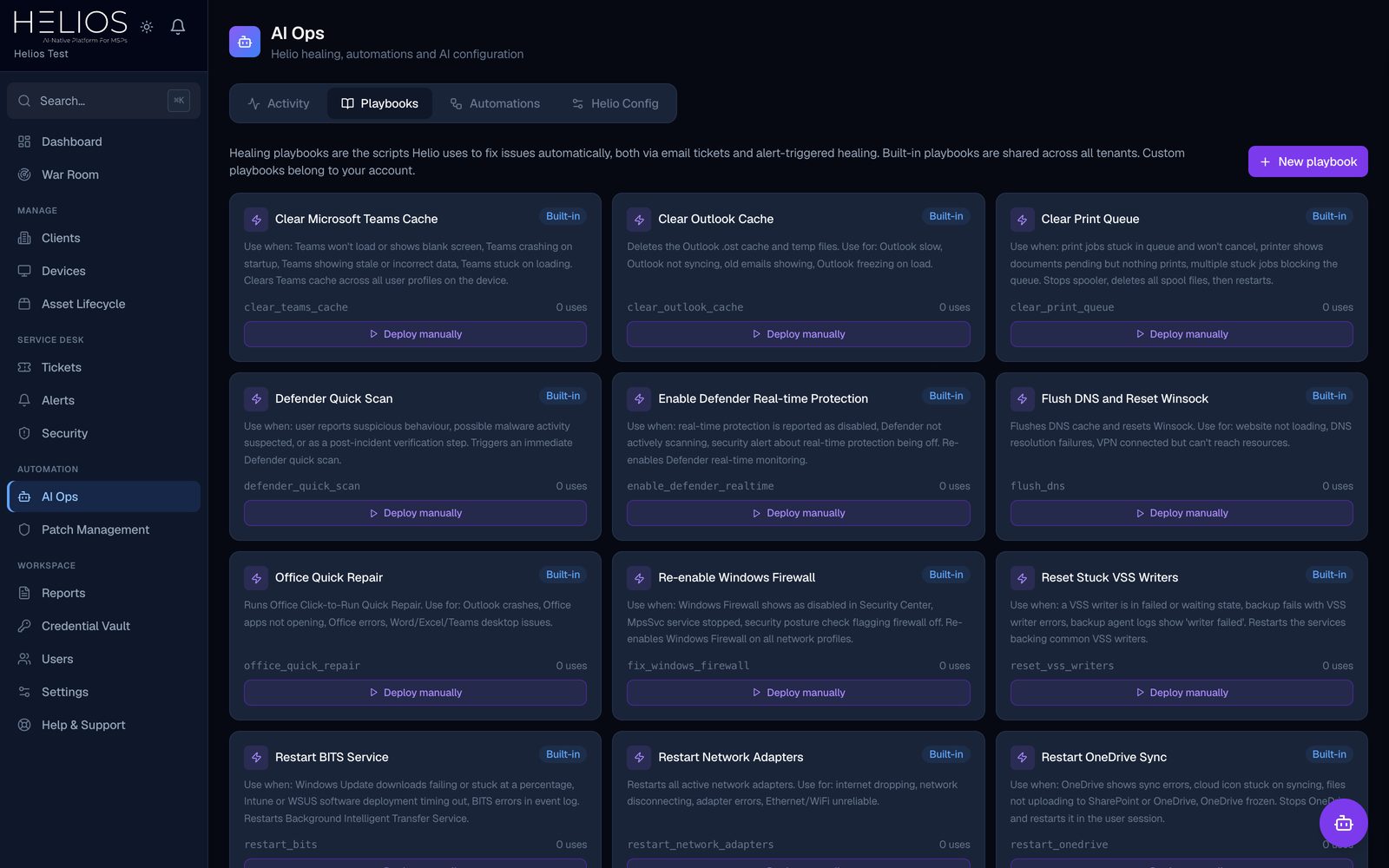Click the Asset Lifecycle icon

coord(24,304)
